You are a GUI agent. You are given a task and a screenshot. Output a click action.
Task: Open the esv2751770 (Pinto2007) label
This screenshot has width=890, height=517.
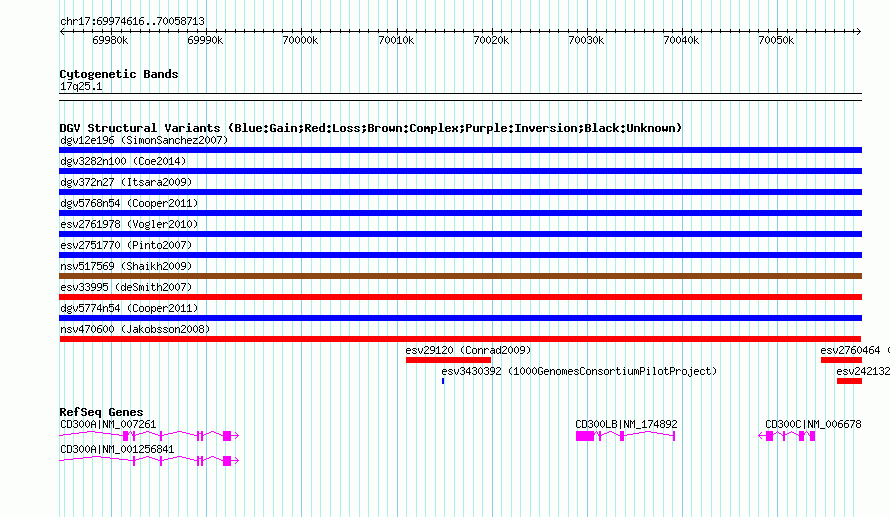pos(126,245)
